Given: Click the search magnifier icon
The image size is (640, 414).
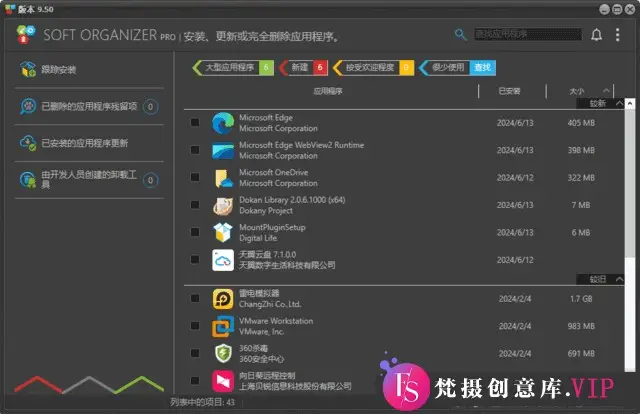Looking at the screenshot, I should [x=460, y=35].
